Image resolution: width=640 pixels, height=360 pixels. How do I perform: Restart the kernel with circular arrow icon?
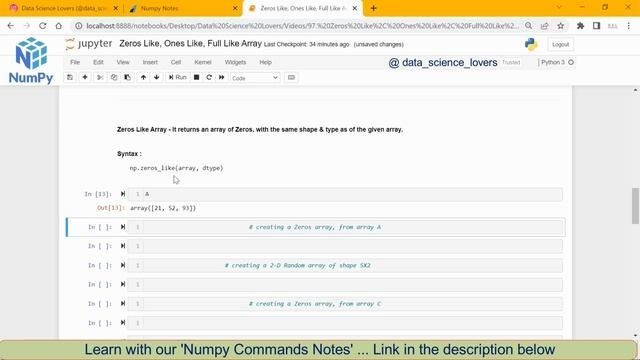click(209, 77)
